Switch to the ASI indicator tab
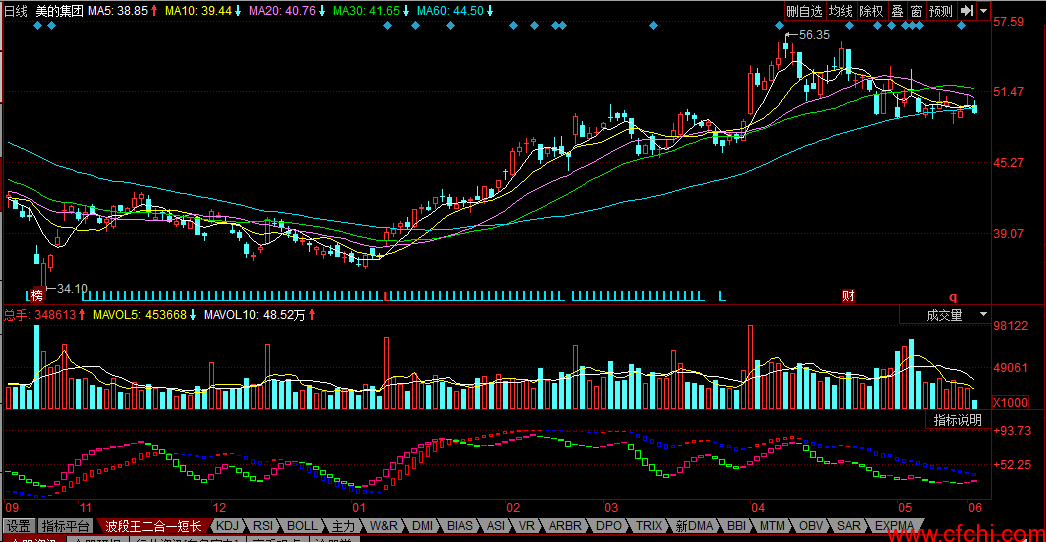Screen dimensions: 1046x542 [x=496, y=525]
